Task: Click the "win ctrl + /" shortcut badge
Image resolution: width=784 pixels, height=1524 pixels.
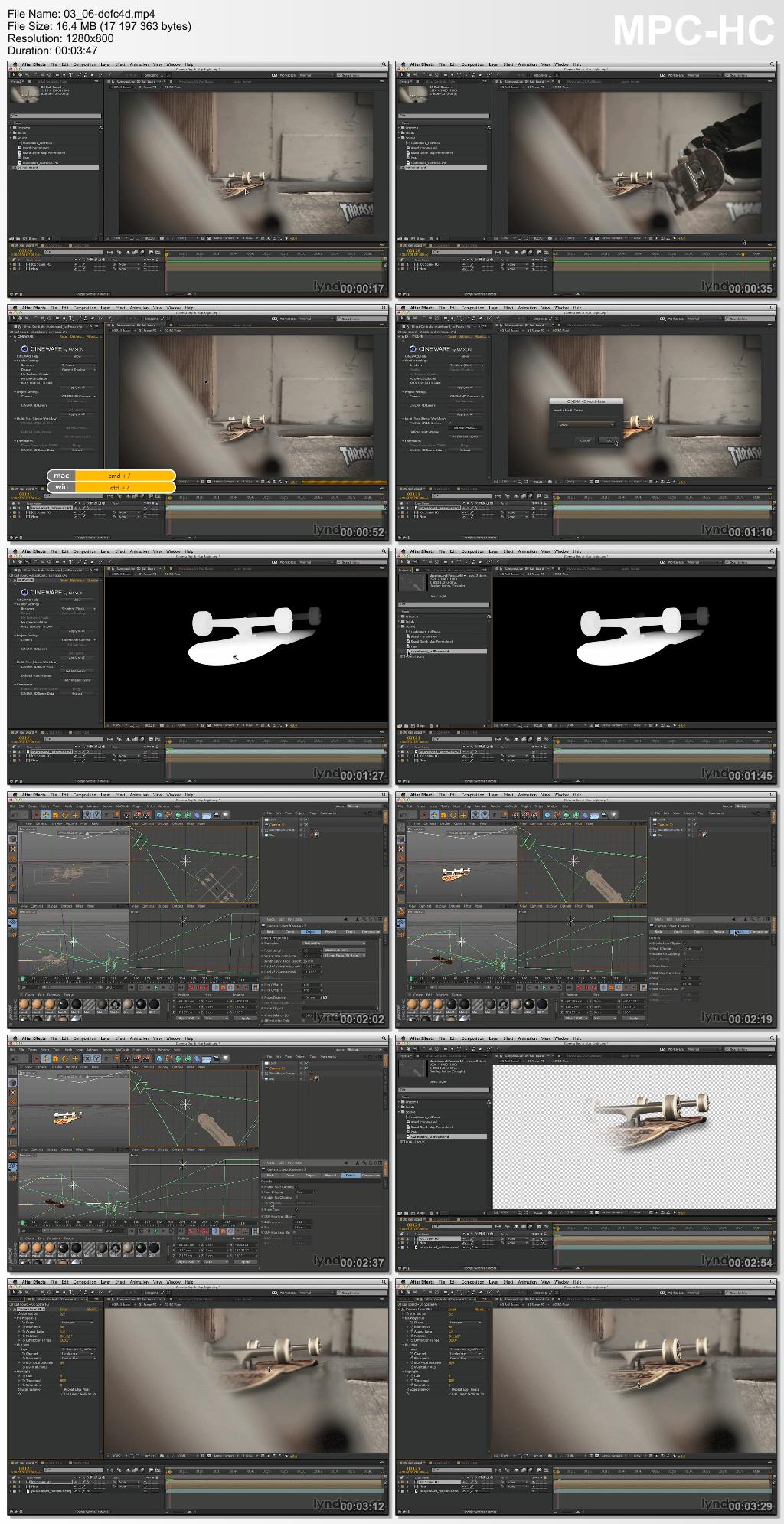Action: point(112,487)
